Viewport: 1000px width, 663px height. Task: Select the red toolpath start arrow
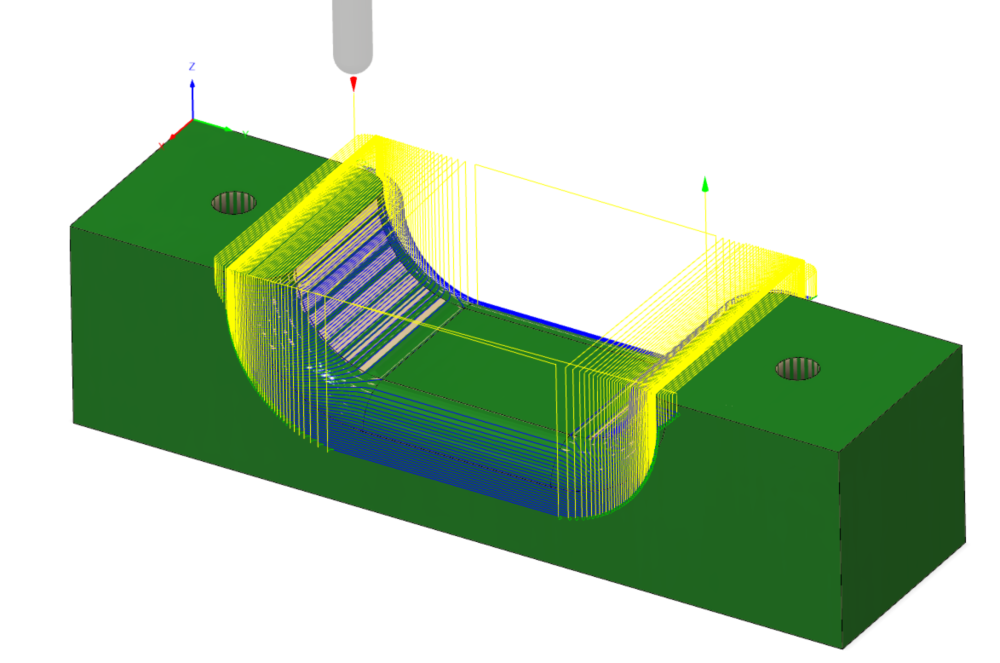[353, 84]
